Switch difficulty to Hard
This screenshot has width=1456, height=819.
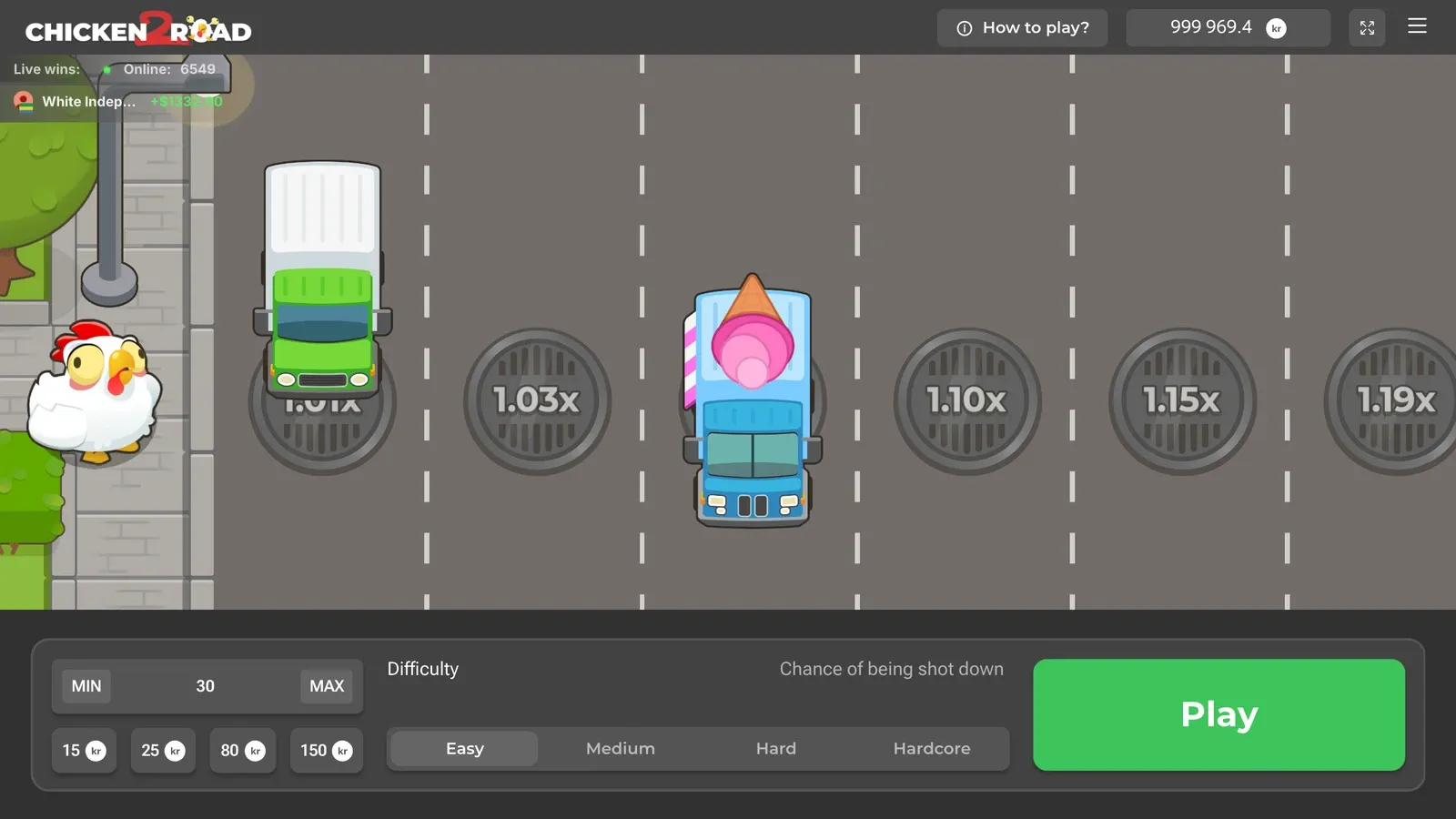click(776, 749)
